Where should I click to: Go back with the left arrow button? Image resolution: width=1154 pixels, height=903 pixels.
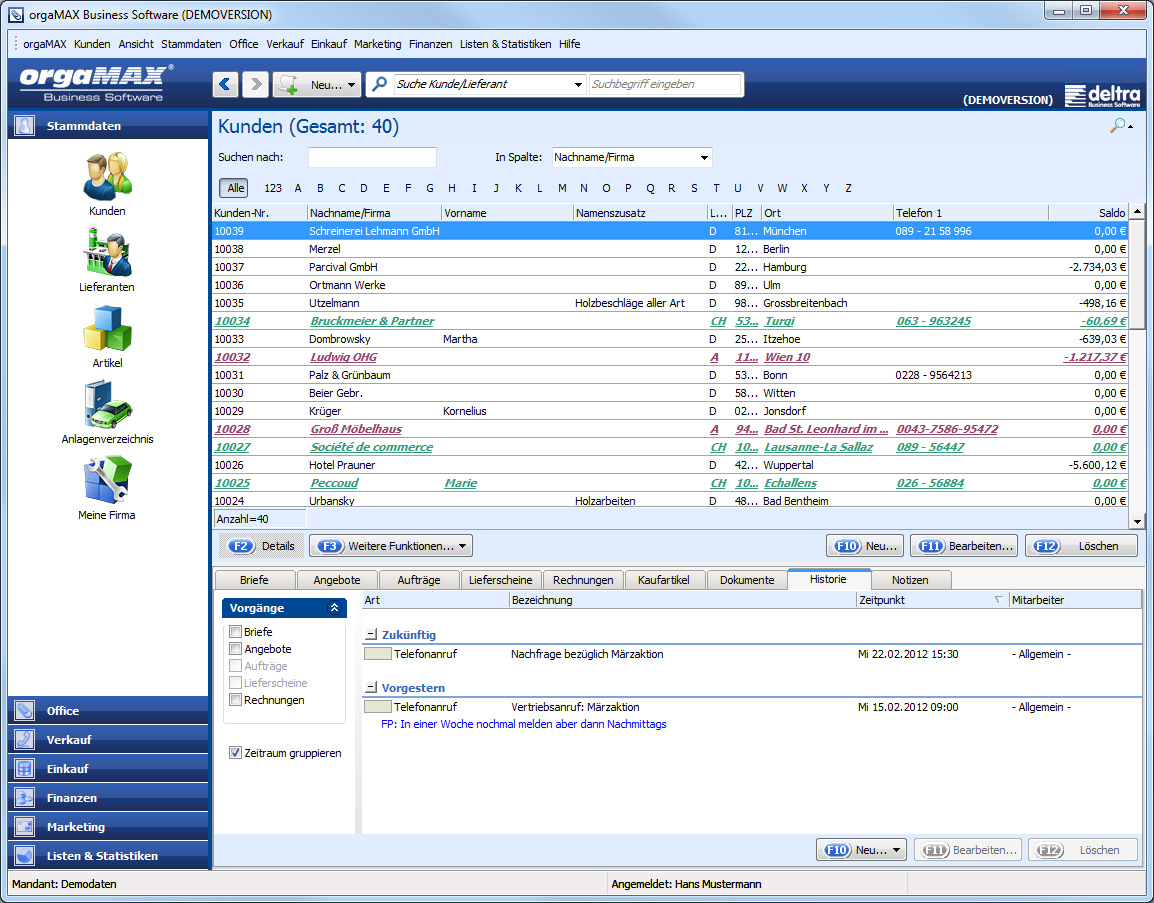click(x=226, y=84)
